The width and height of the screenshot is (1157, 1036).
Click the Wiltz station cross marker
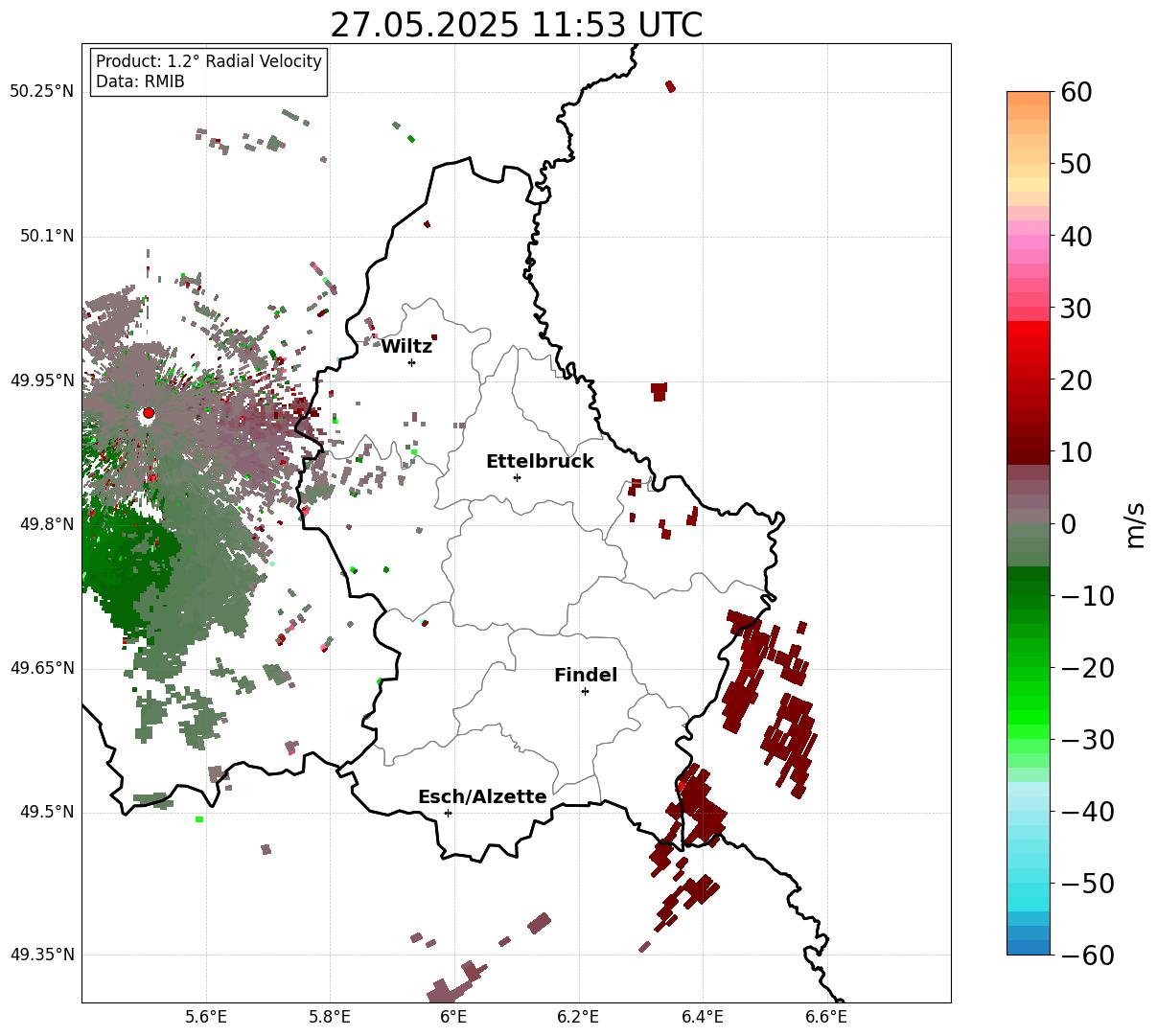pyautogui.click(x=411, y=362)
